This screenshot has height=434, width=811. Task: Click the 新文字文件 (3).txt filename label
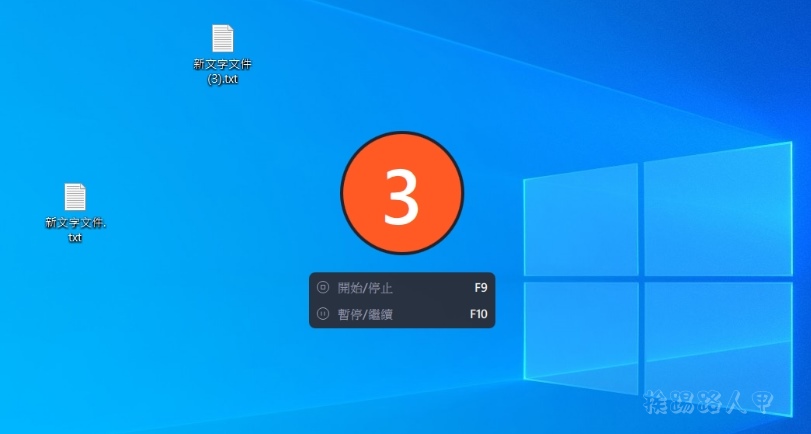[222, 71]
